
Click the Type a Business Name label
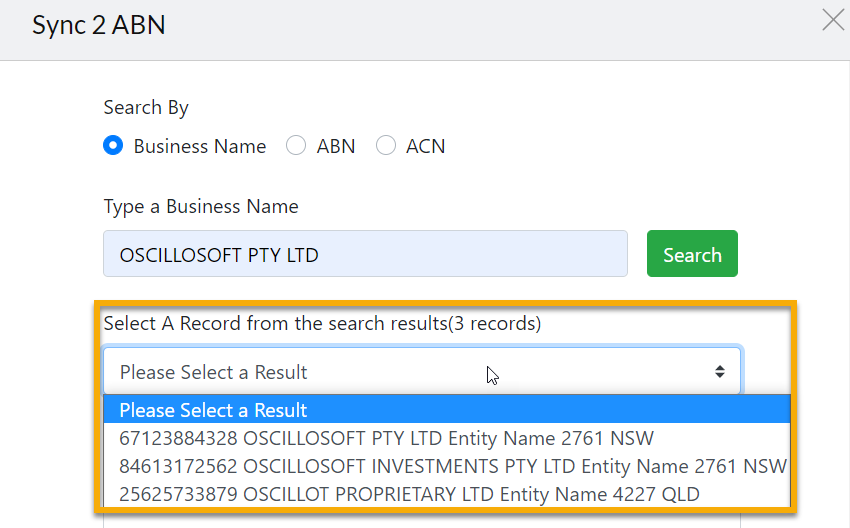tap(201, 207)
